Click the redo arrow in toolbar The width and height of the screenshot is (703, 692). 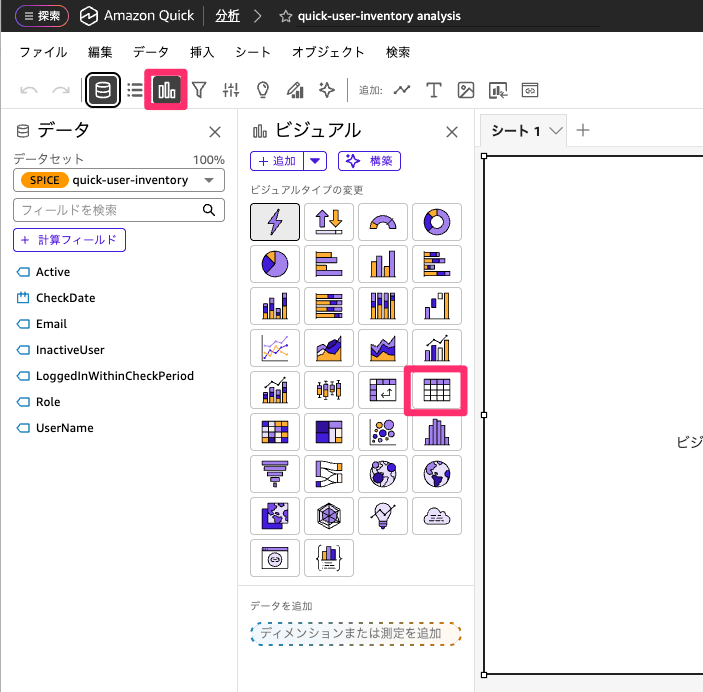61,90
